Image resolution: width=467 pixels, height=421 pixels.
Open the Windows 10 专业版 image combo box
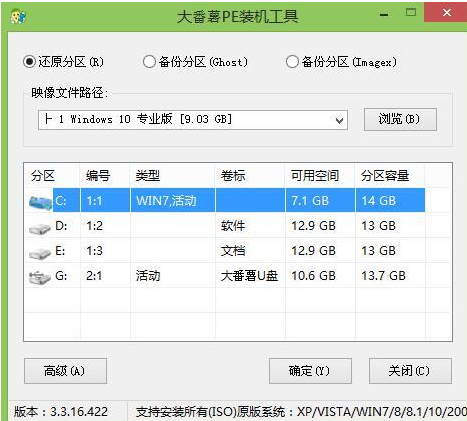coord(193,120)
